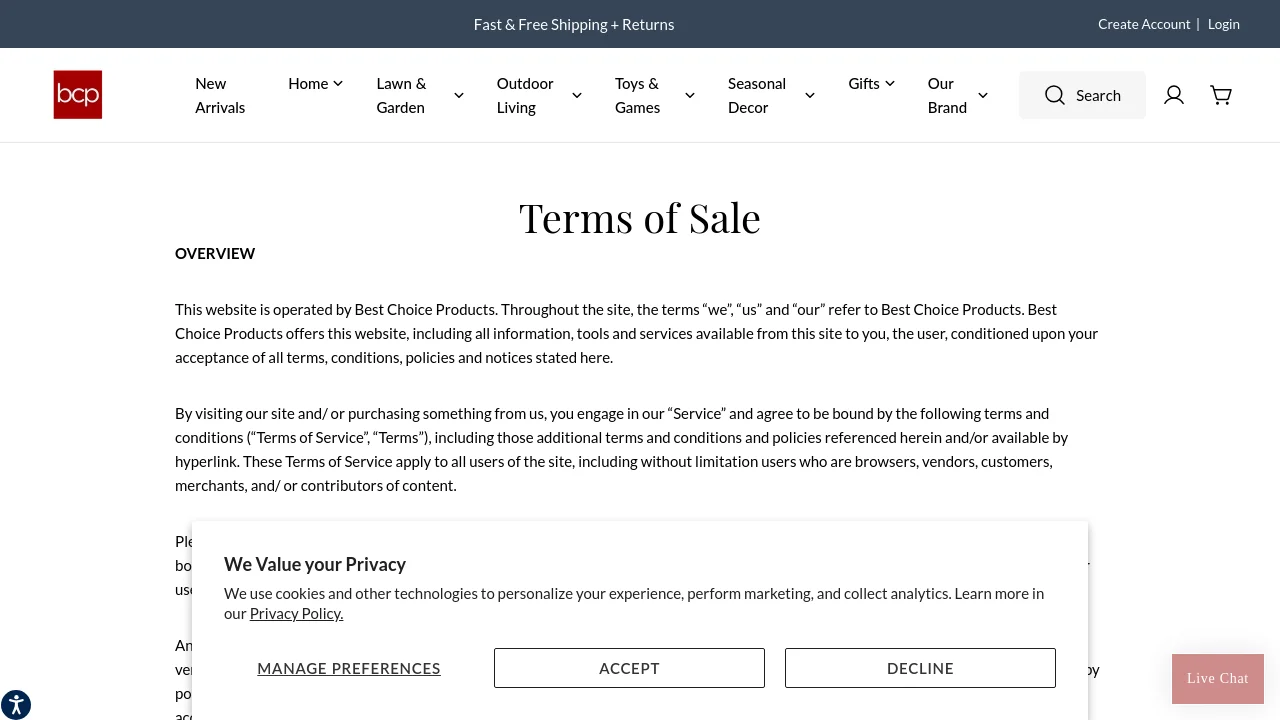This screenshot has width=1280, height=720.
Task: Select the Our Brand menu item
Action: (947, 95)
